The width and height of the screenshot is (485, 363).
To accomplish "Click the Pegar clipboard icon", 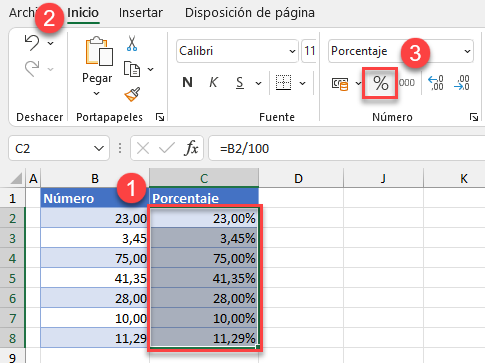I will (99, 51).
